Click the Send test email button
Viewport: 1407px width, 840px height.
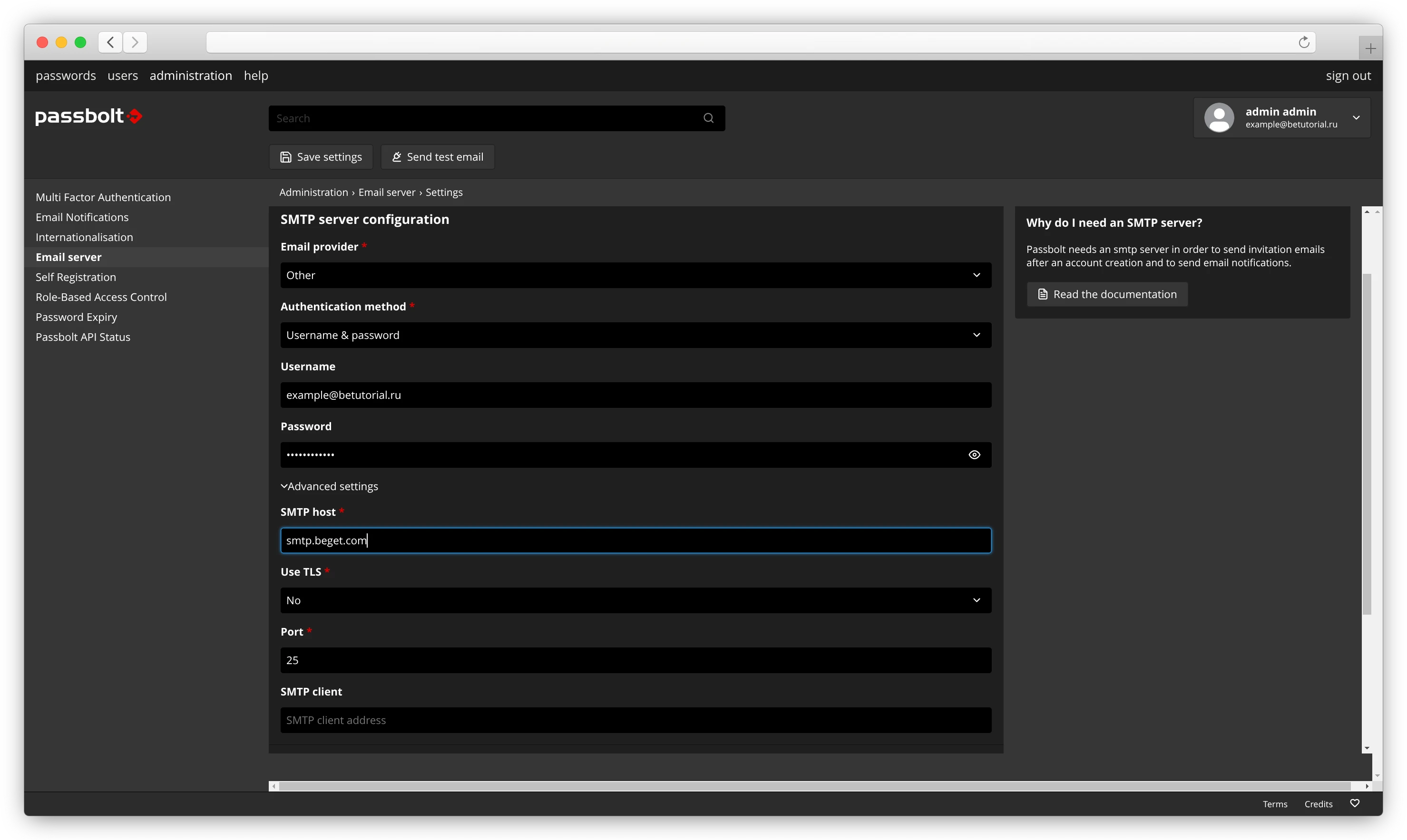[x=438, y=157]
